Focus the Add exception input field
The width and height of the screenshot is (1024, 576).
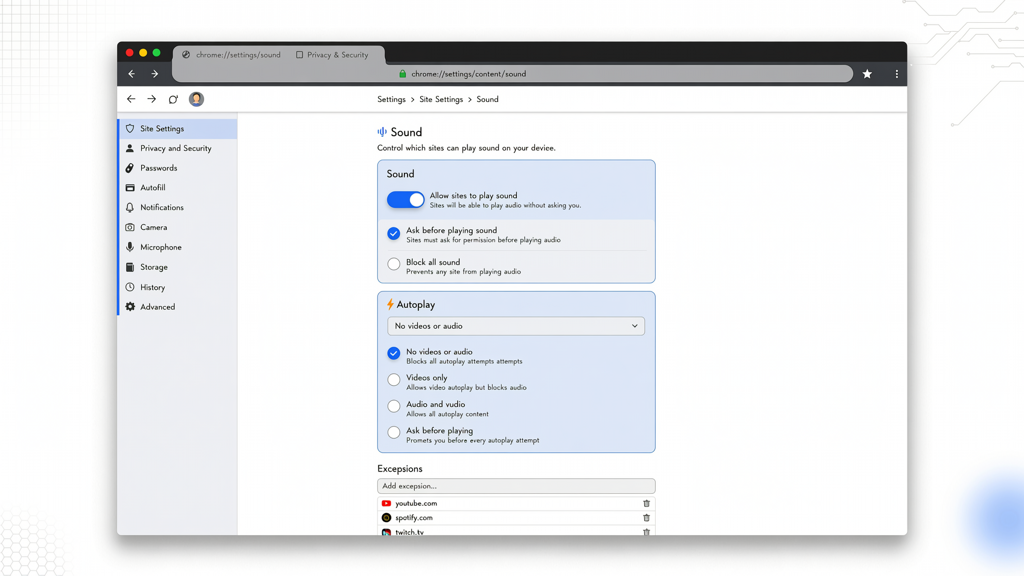coord(516,486)
